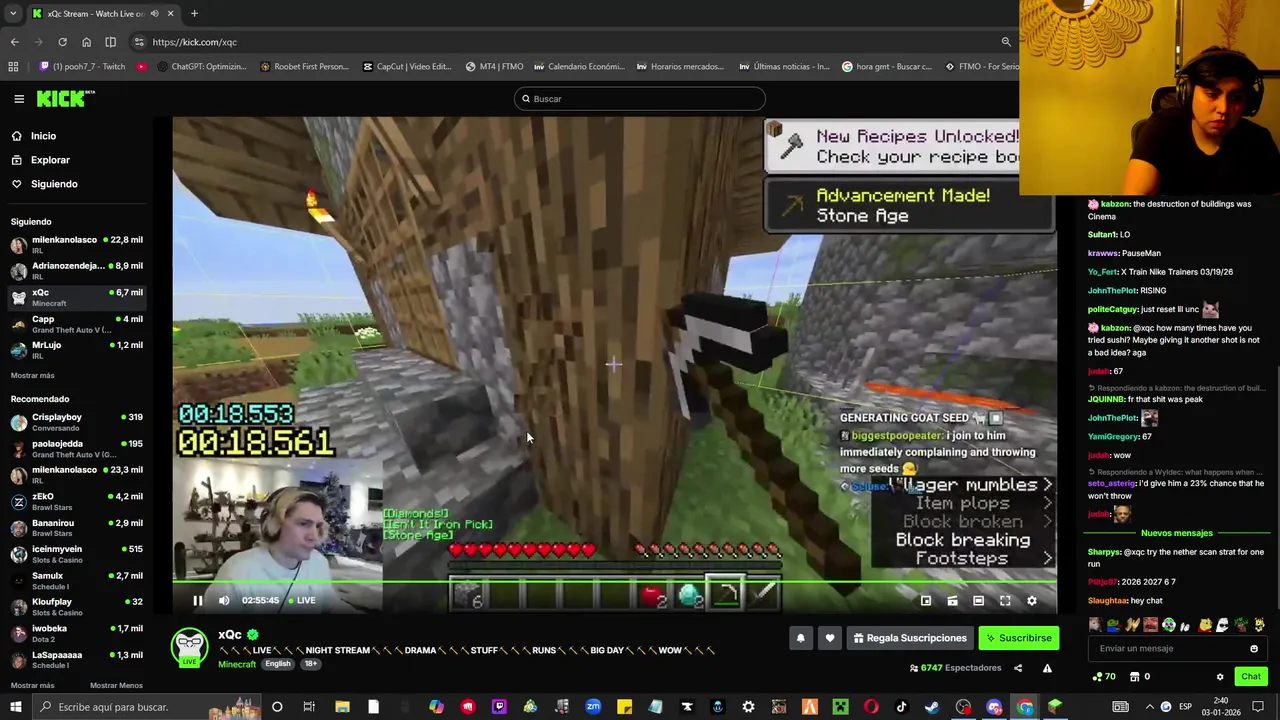1280x720 pixels.
Task: Share the stream with the share icon
Action: pos(1018,668)
